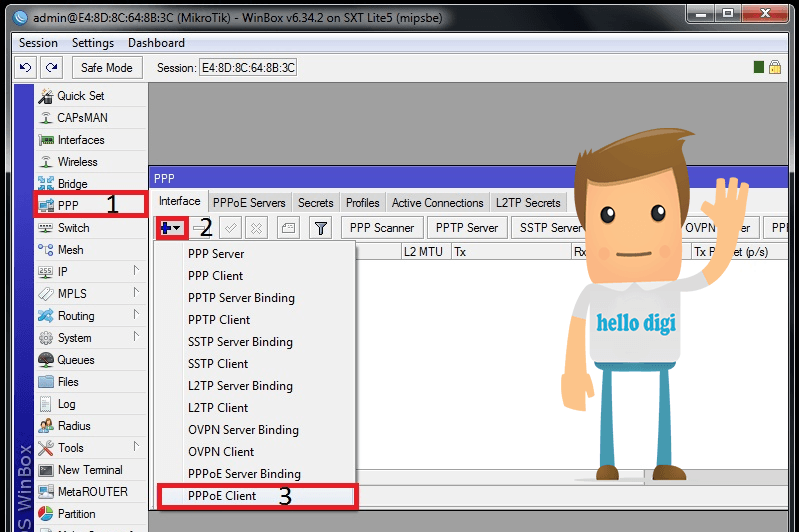799x532 pixels.
Task: Choose PPP Client from add menu
Action: pos(255,276)
